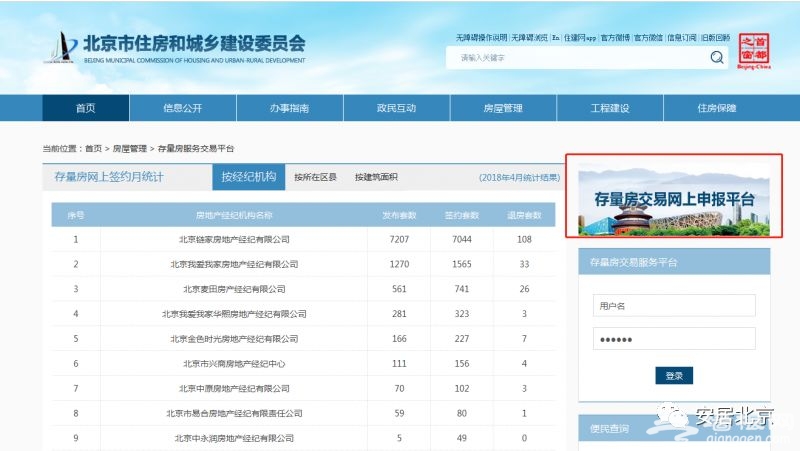
Task: Click 北京我爱我家房地产经纪有限公司 row name
Action: pos(234,264)
